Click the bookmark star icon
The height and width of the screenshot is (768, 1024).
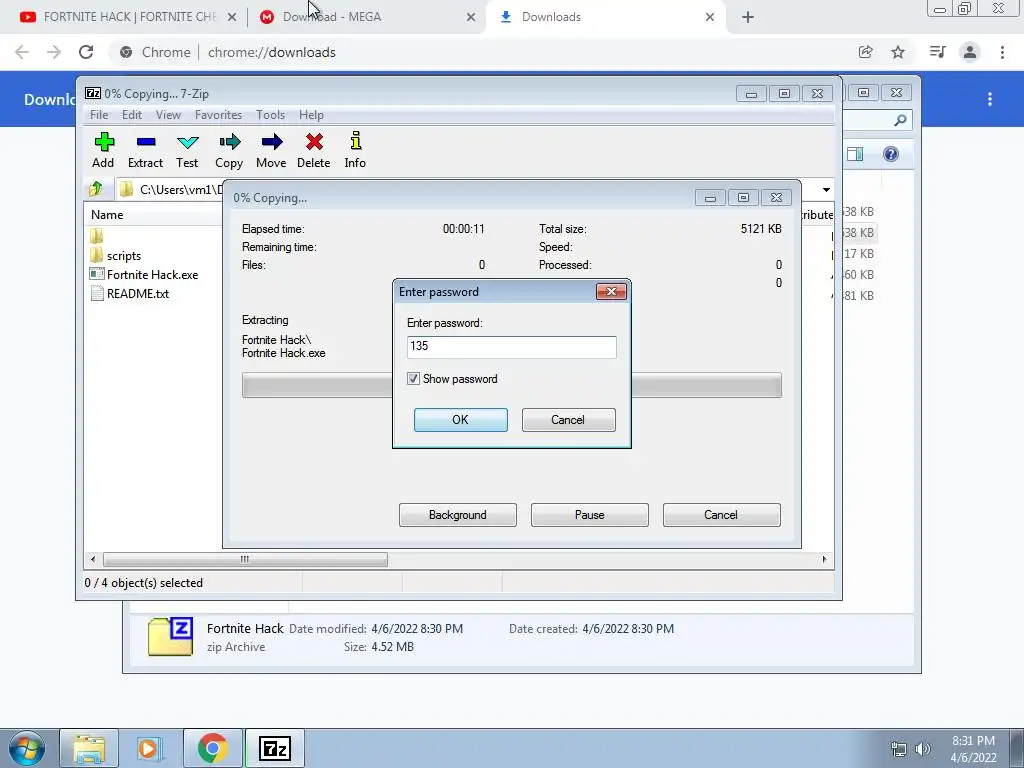coord(898,52)
